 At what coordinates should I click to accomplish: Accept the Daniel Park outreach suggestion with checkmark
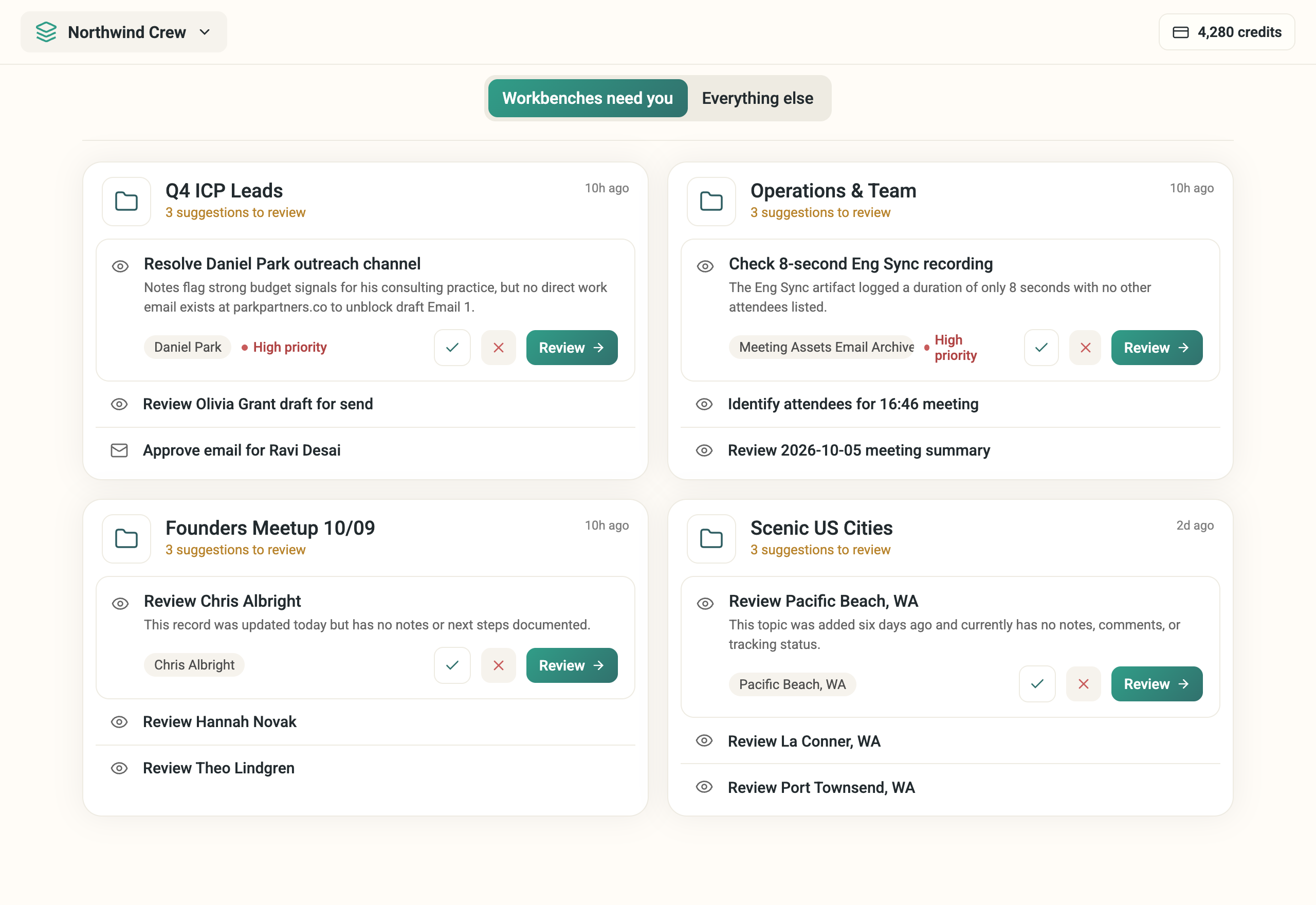(452, 348)
